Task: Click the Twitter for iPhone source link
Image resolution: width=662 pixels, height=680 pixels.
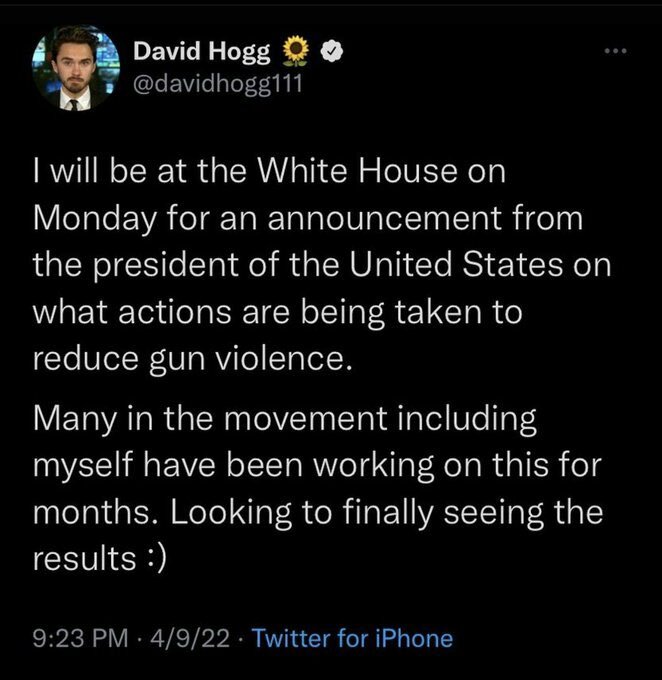Action: tap(352, 638)
